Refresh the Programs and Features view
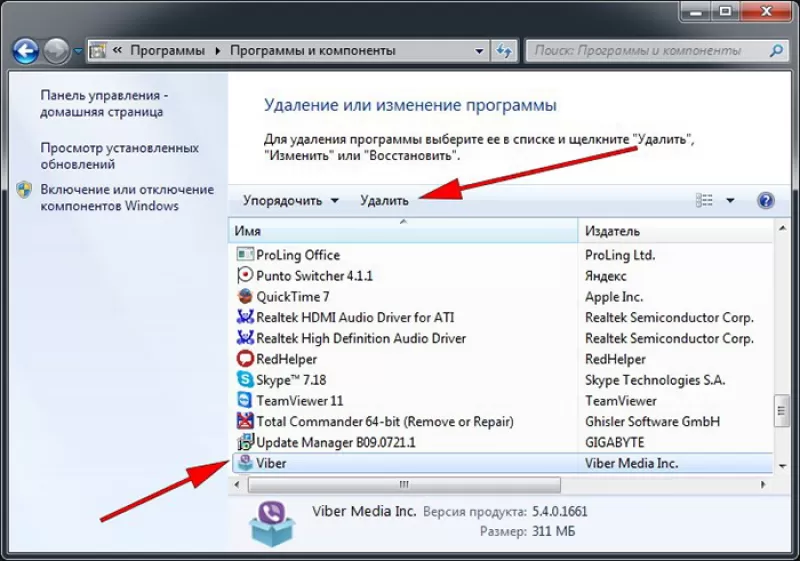Image resolution: width=800 pixels, height=561 pixels. pyautogui.click(x=504, y=51)
